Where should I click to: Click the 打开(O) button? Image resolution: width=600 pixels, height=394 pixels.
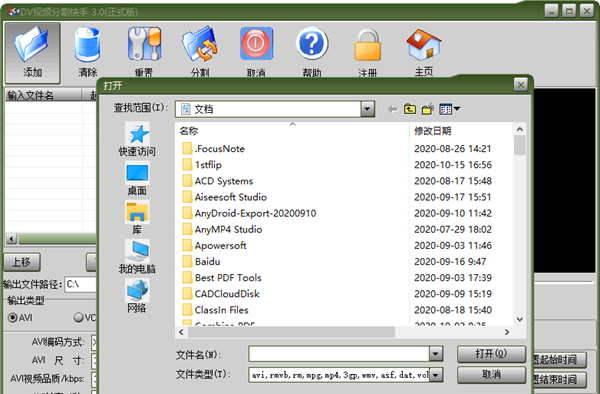coord(491,354)
